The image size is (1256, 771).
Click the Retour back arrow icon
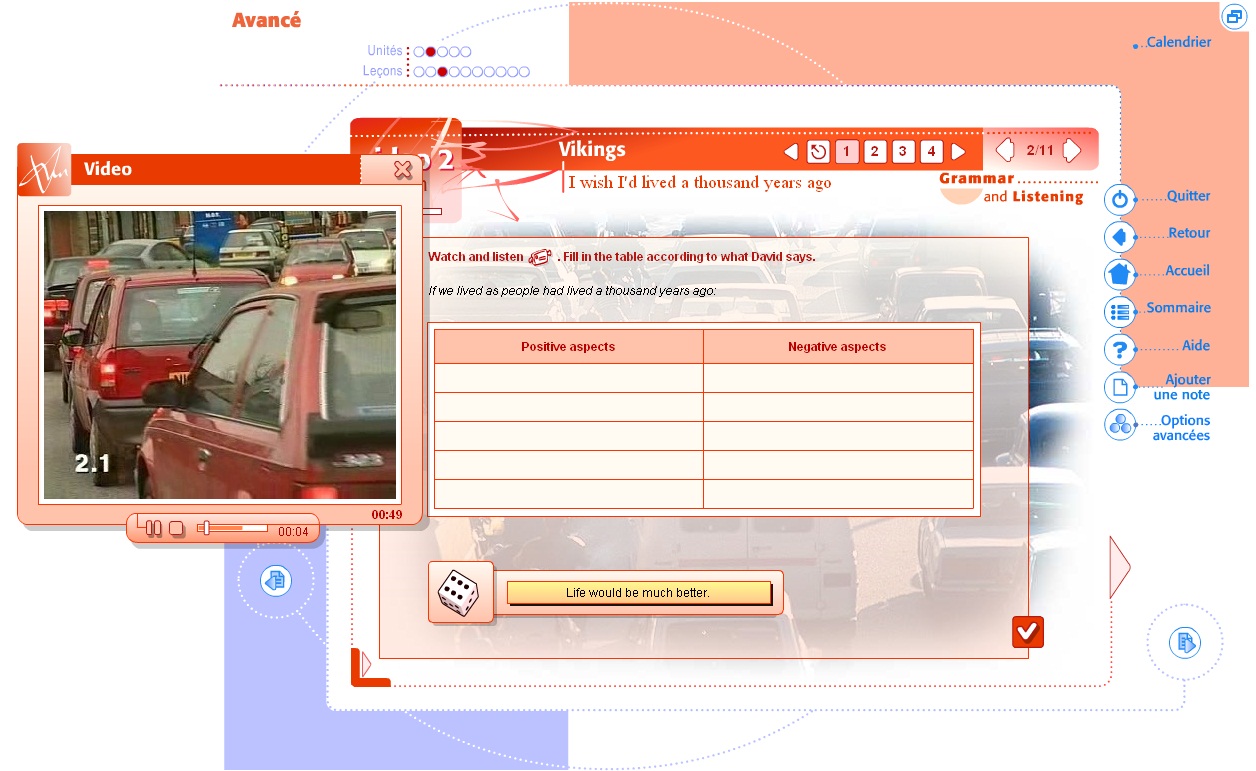tap(1119, 237)
